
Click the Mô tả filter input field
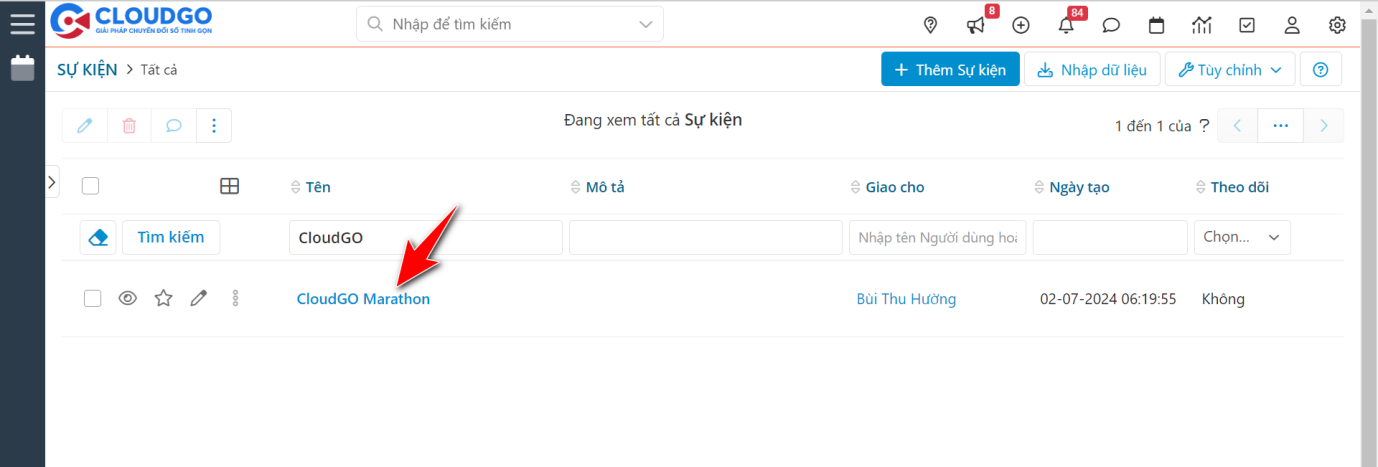coord(705,238)
